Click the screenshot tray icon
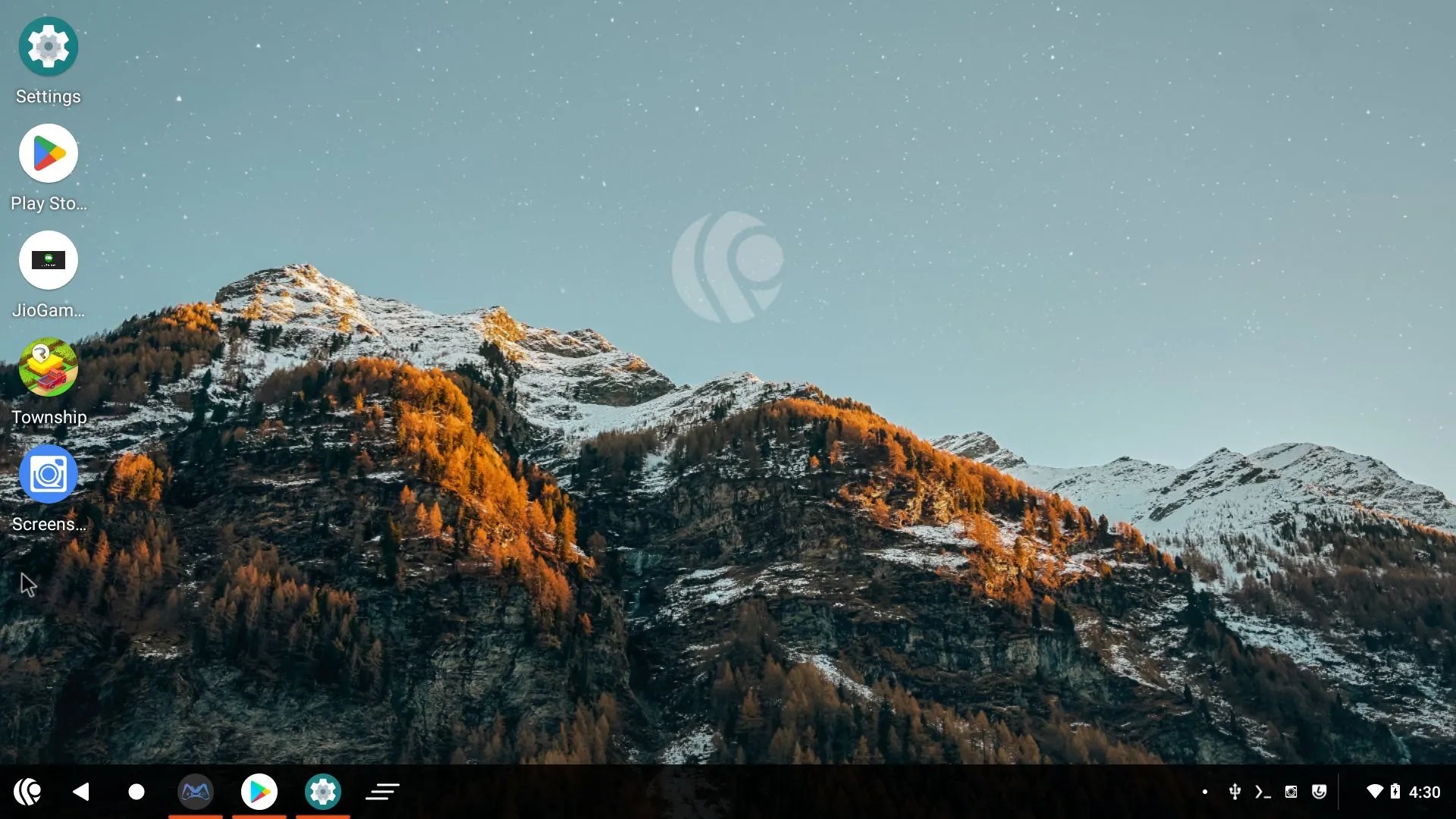 [x=1291, y=792]
